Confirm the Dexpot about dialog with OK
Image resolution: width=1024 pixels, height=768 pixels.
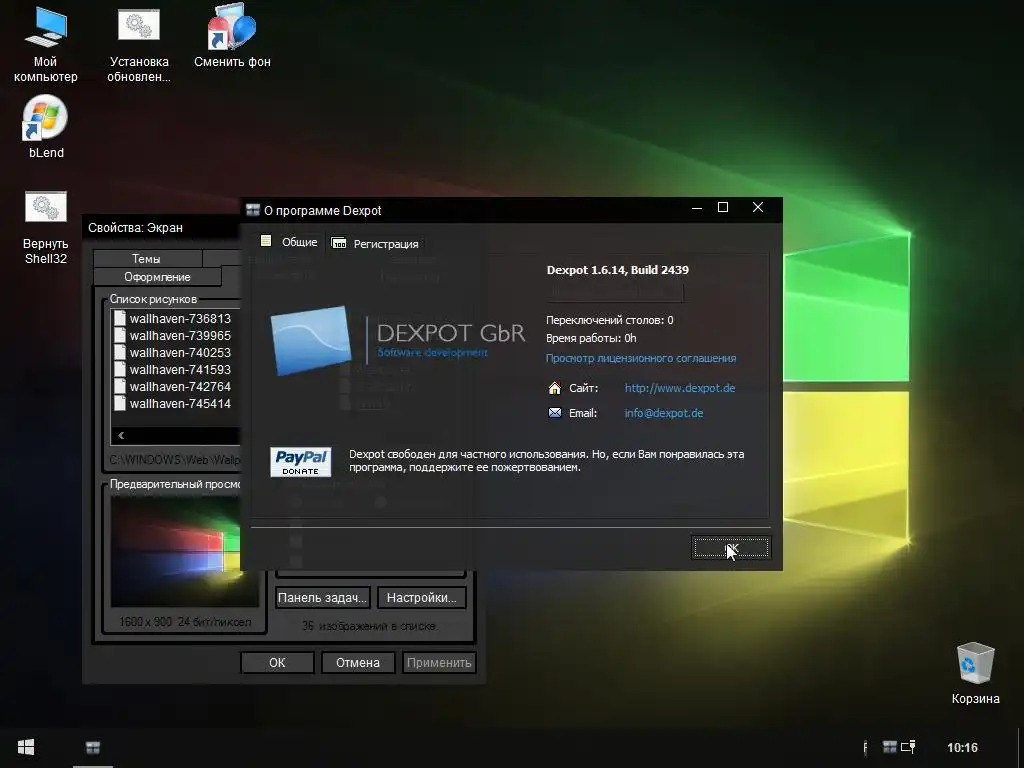[731, 548]
